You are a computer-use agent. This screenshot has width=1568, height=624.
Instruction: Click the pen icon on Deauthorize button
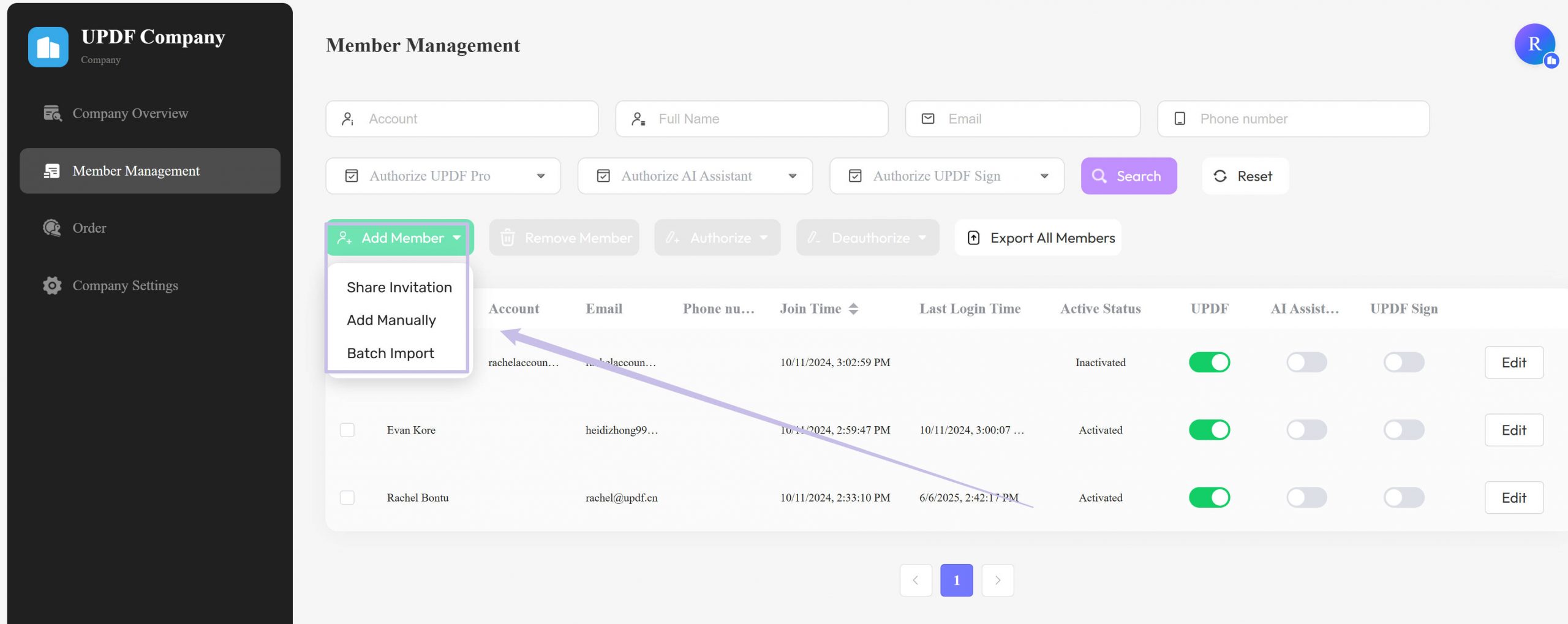tap(813, 238)
